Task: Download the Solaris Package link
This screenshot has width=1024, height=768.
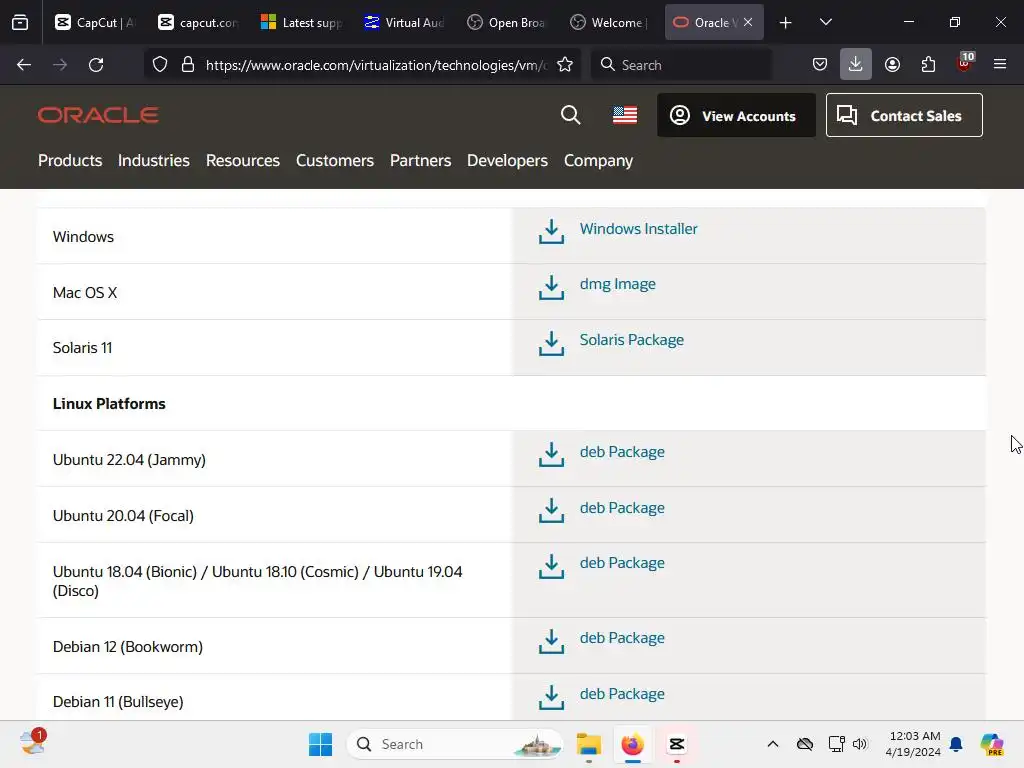Action: point(632,340)
